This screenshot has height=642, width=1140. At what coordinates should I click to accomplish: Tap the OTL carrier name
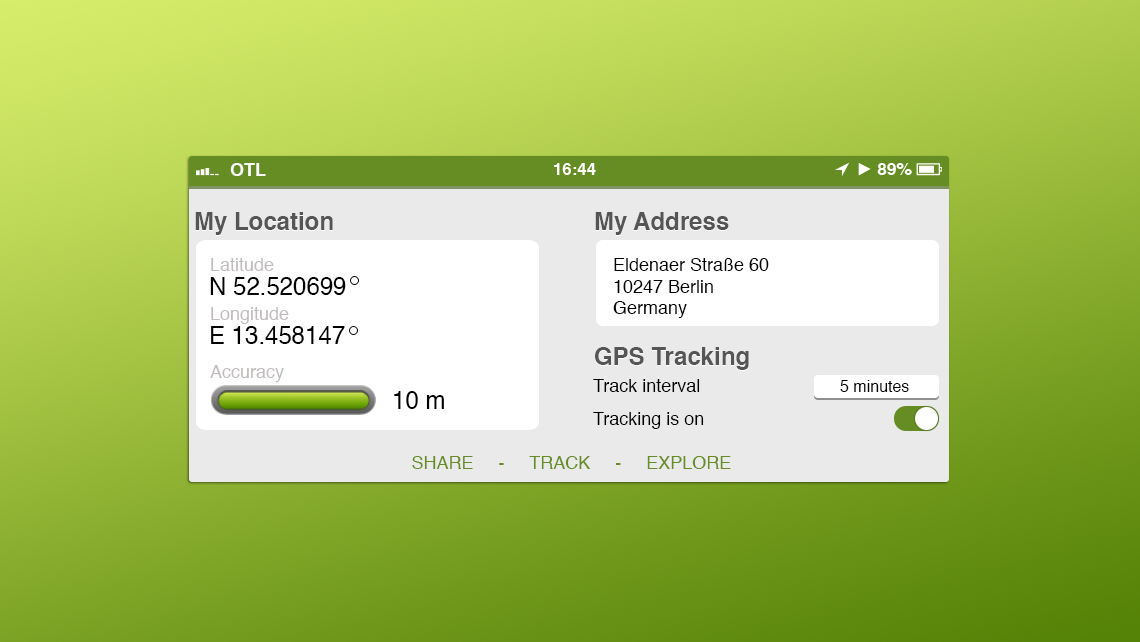pos(248,170)
